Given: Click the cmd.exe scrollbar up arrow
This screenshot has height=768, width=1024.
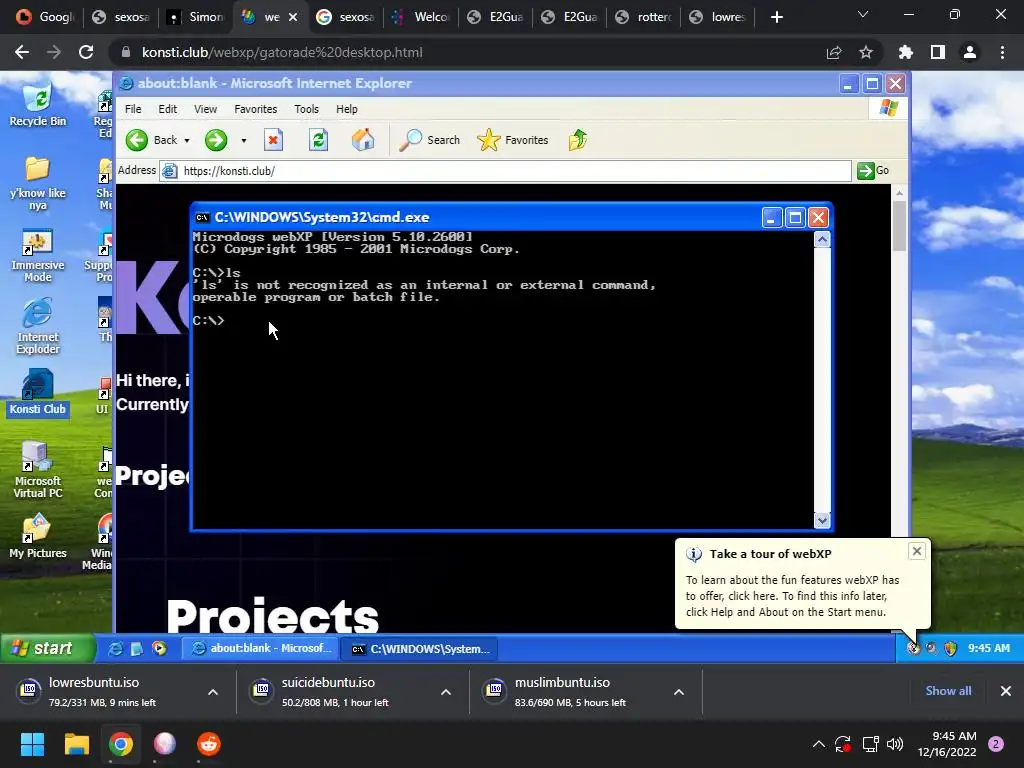Looking at the screenshot, I should [x=822, y=240].
